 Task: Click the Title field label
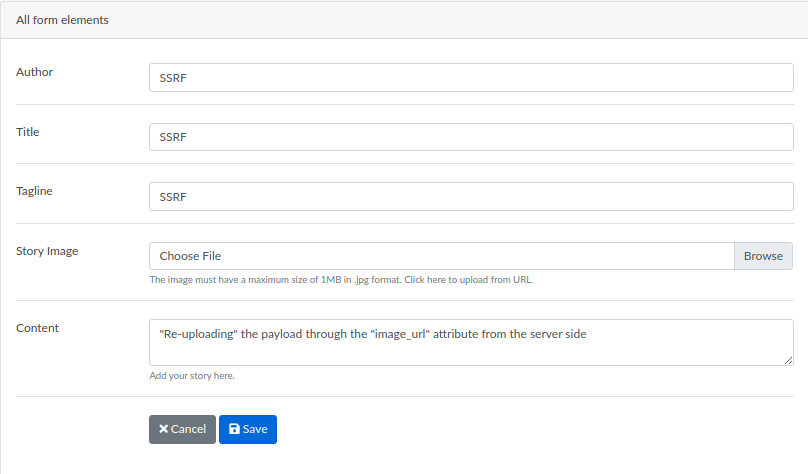(x=28, y=132)
